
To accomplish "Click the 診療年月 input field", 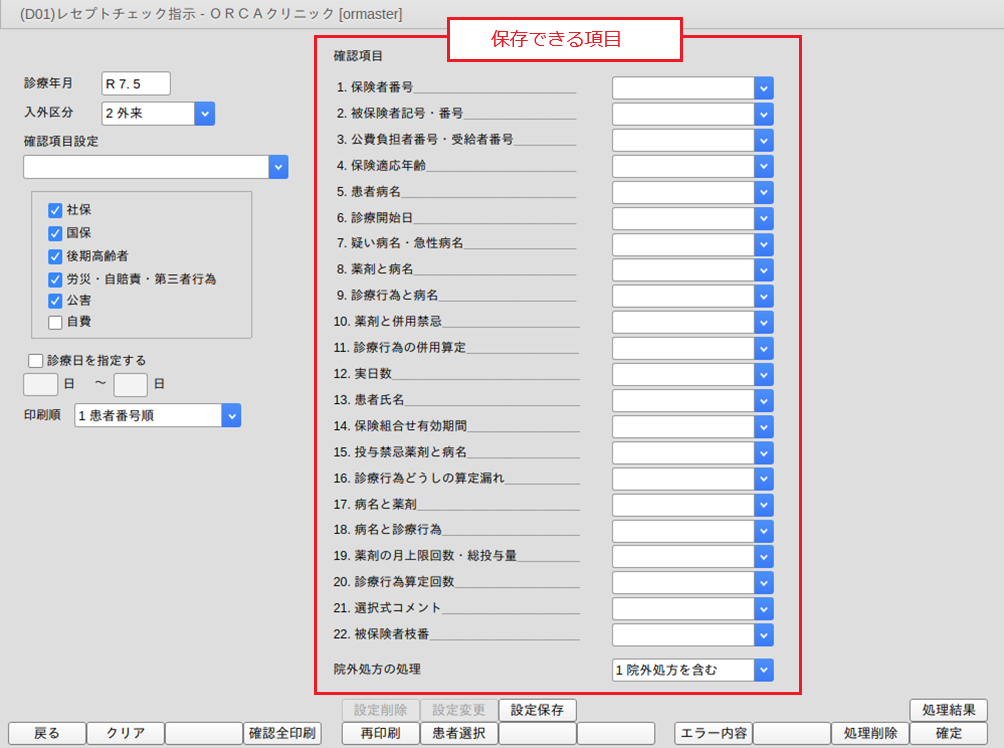I will point(136,83).
